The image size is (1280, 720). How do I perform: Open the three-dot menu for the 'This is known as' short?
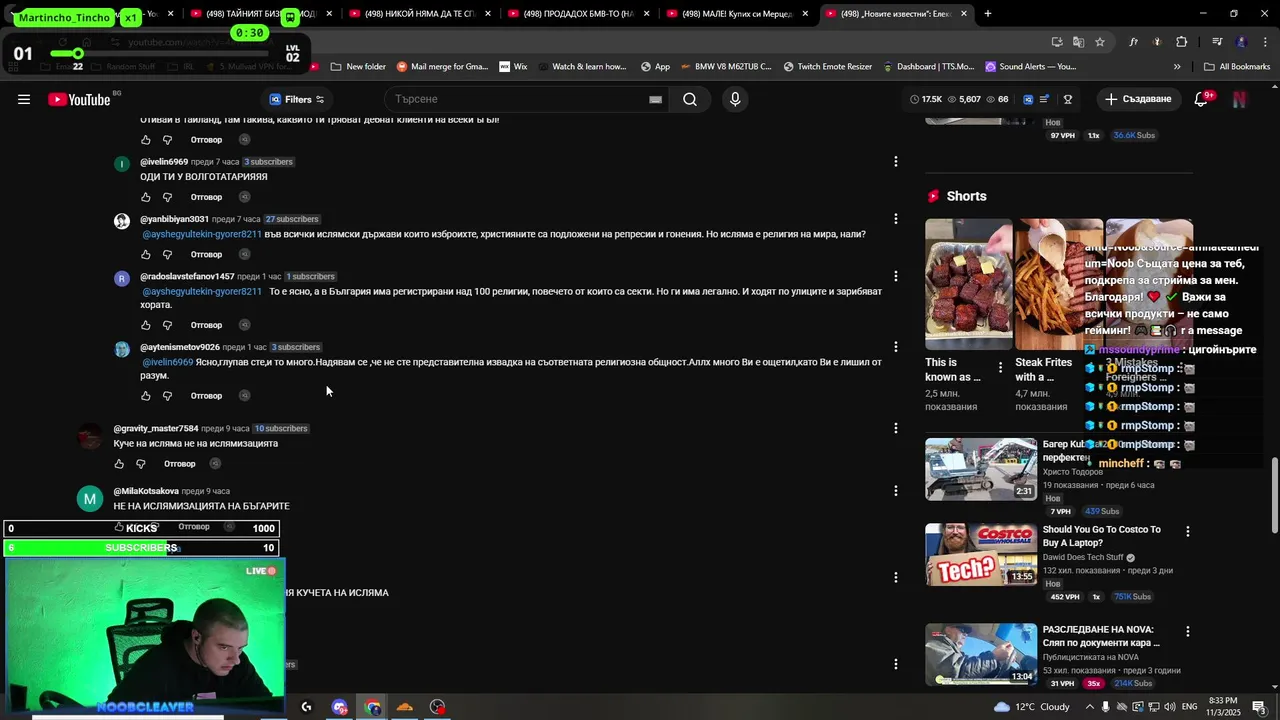(1001, 367)
